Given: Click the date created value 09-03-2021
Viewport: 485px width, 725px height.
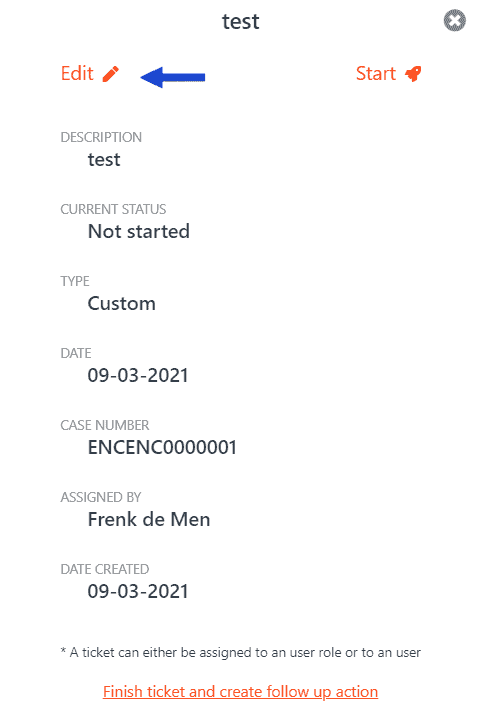Looking at the screenshot, I should tap(138, 591).
